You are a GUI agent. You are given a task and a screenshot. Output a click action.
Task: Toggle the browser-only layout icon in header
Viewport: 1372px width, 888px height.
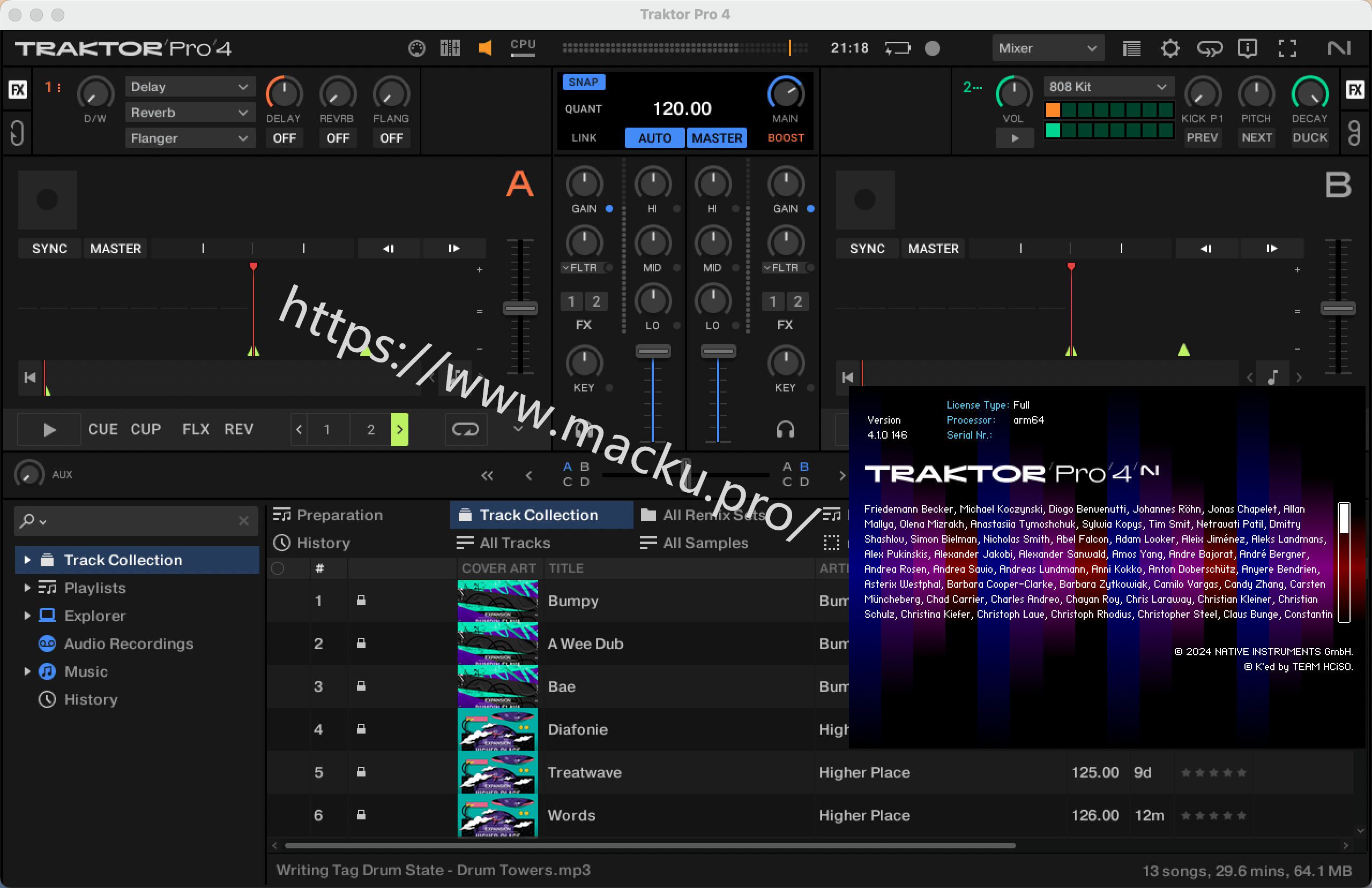coord(1131,48)
